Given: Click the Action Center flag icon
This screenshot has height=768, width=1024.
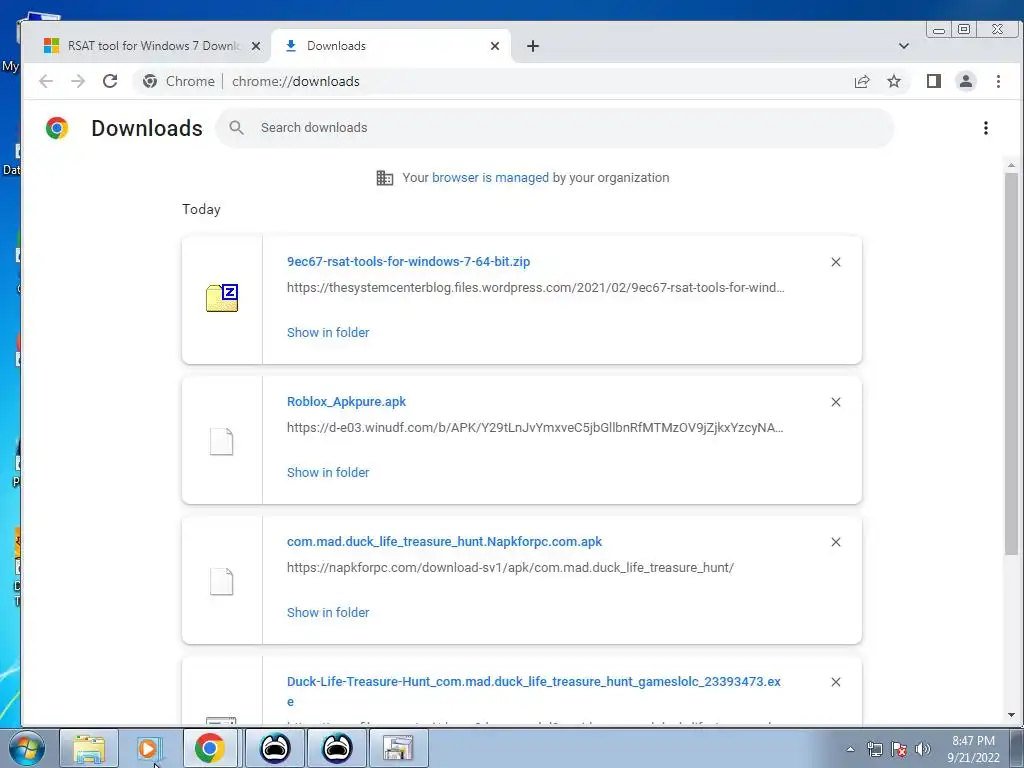Looking at the screenshot, I should coord(899,749).
